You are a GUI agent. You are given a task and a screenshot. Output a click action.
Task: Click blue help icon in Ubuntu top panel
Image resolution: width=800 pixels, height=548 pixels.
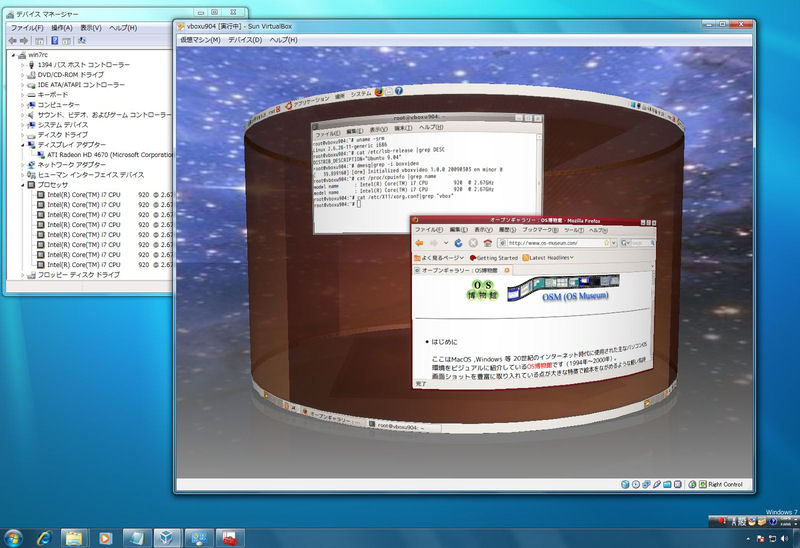[398, 91]
